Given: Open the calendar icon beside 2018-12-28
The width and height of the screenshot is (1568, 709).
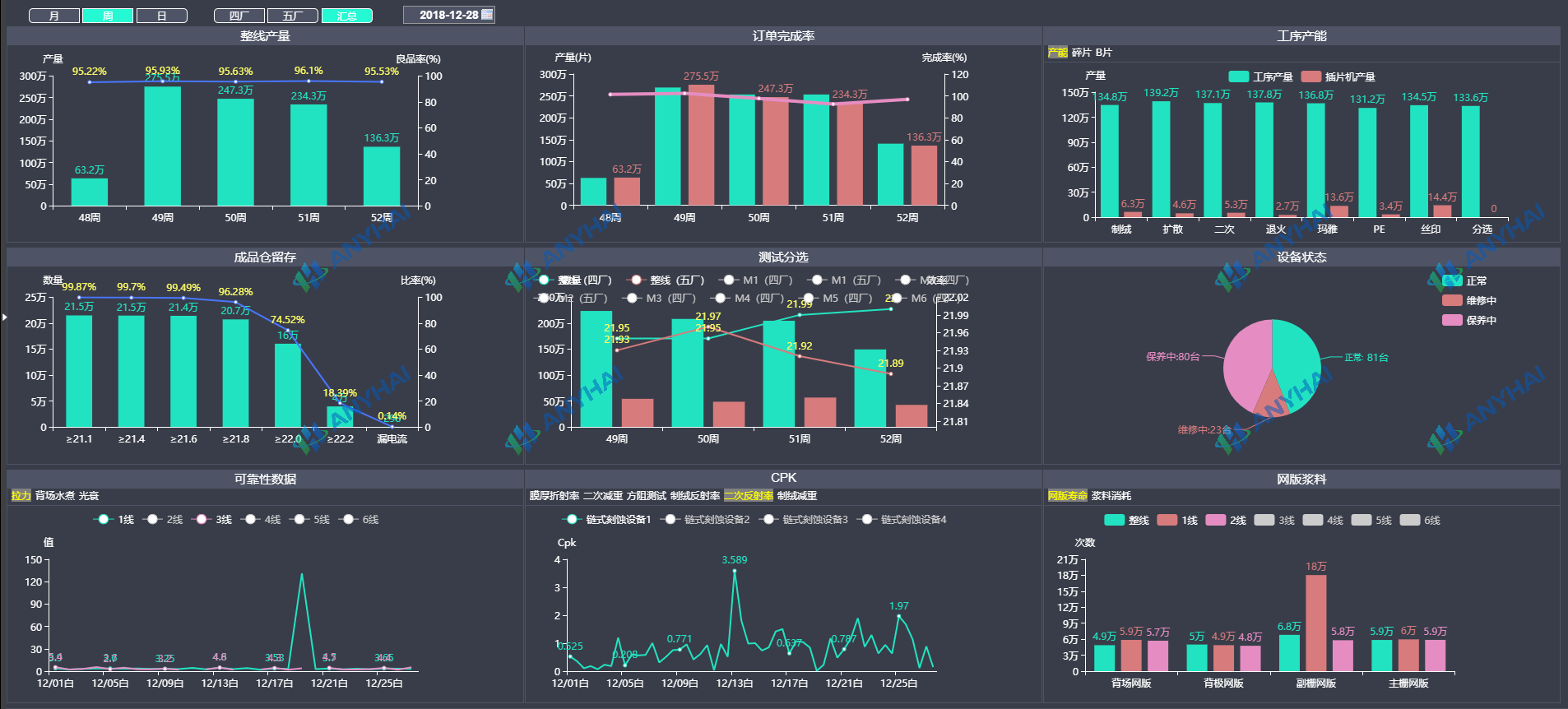Looking at the screenshot, I should click(487, 15).
